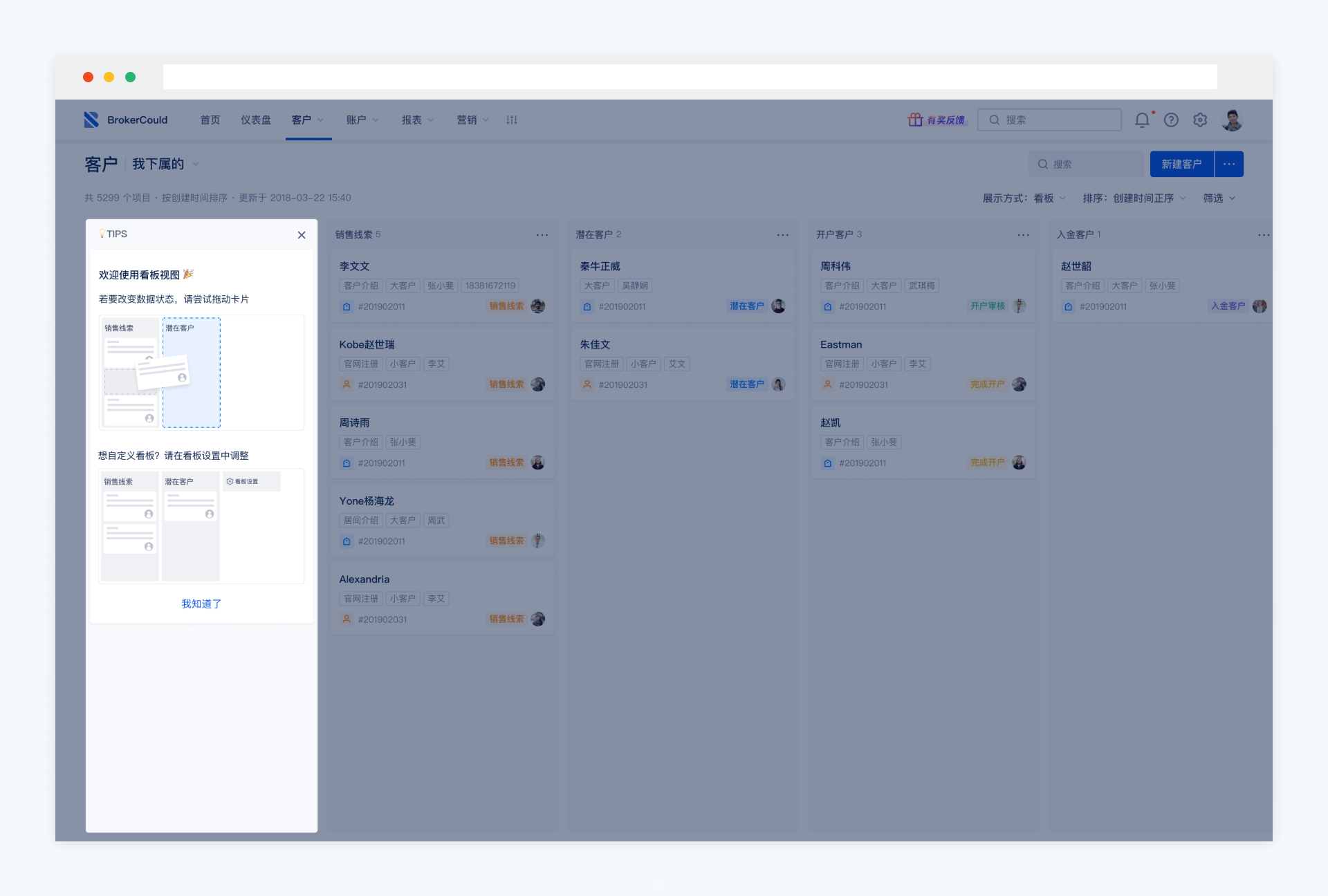Open the Yone杨海龙 customer card
The height and width of the screenshot is (896, 1328).
[442, 521]
